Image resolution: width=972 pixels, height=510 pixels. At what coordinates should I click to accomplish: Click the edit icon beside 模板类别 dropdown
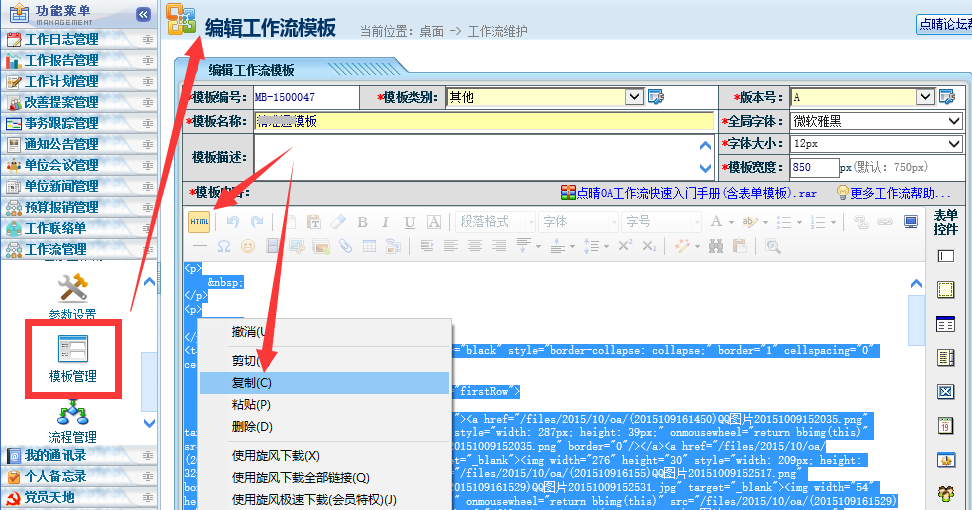(656, 97)
